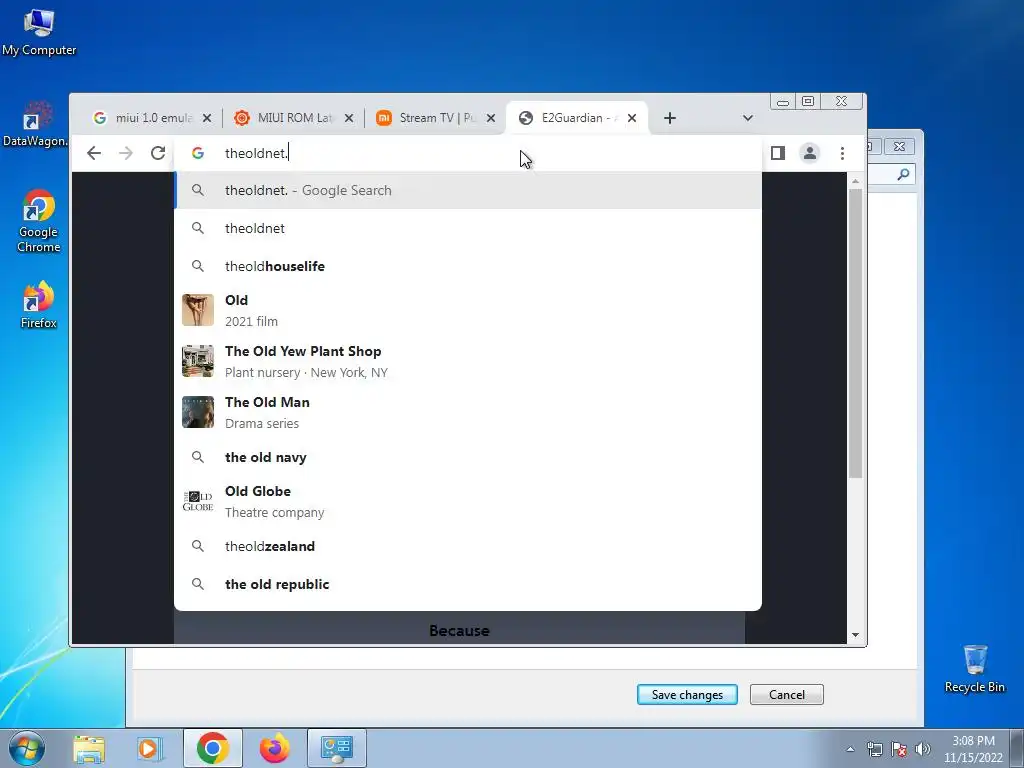Choose 'theoldzealand' suggestion
This screenshot has width=1024, height=768.
click(x=468, y=546)
